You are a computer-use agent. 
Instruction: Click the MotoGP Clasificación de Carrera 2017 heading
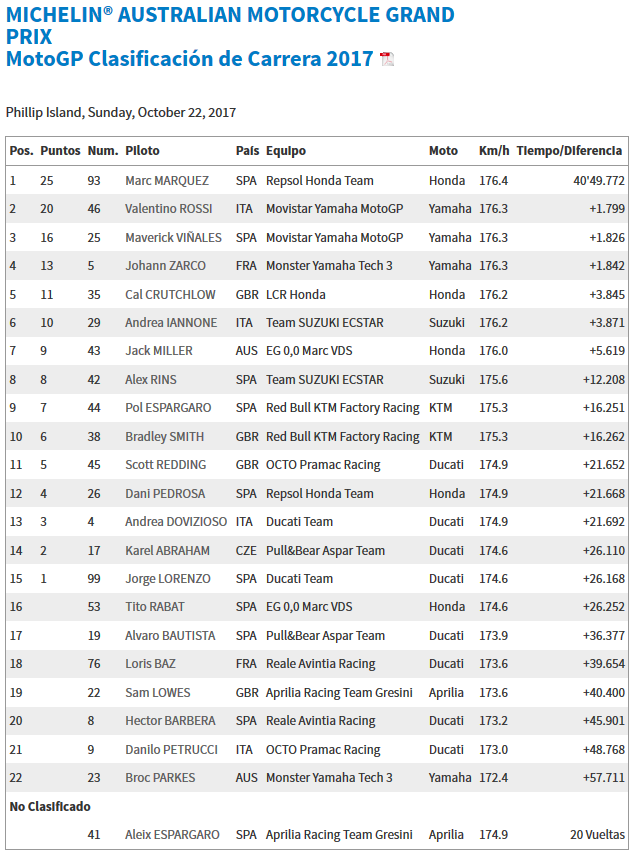[x=189, y=58]
